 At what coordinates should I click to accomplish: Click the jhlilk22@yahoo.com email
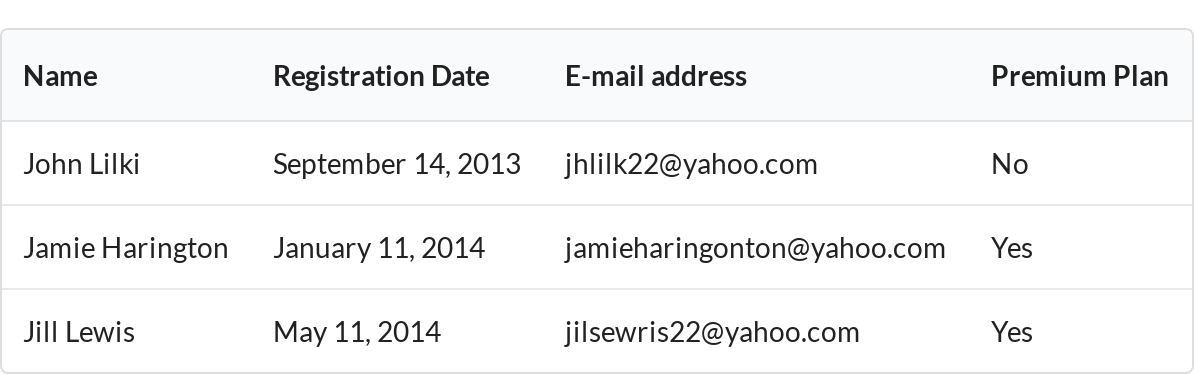pyautogui.click(x=691, y=164)
